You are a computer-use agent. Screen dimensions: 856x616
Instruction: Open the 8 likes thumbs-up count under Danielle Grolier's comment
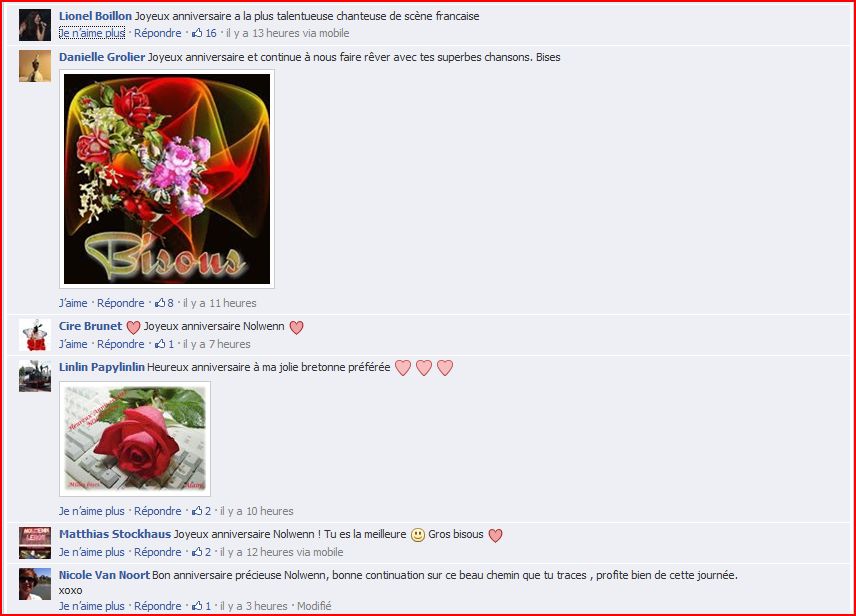coord(164,303)
